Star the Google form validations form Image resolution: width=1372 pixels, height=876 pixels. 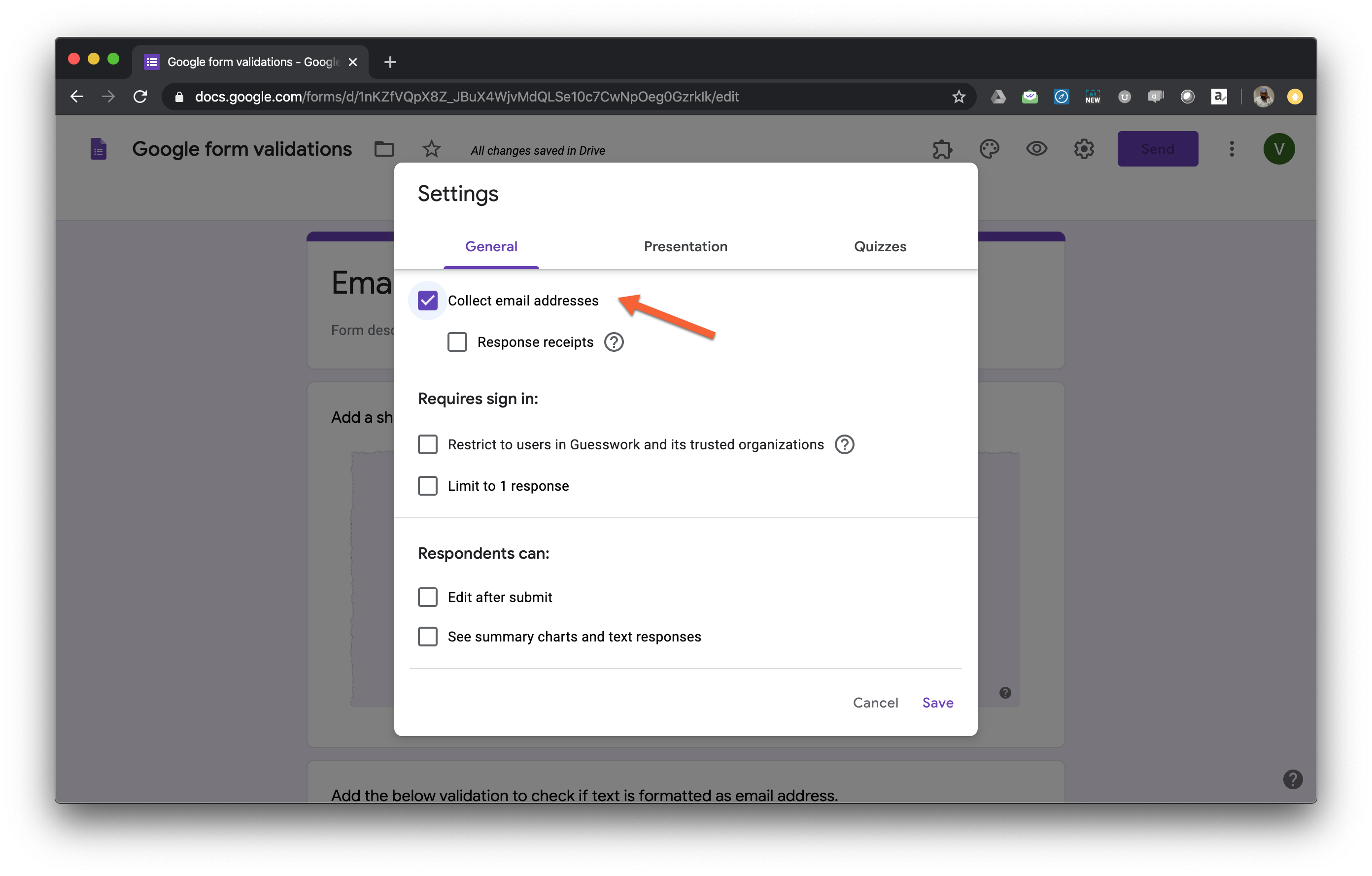tap(431, 149)
